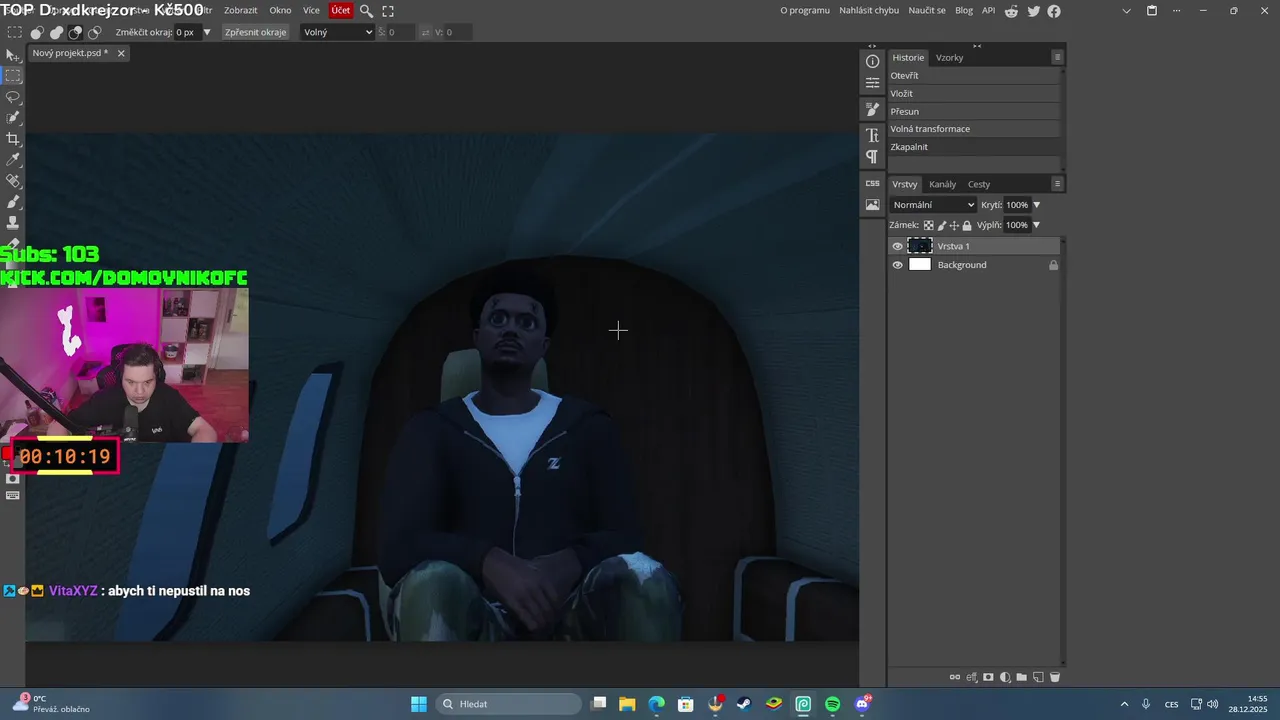The height and width of the screenshot is (720, 1280).
Task: Toggle lock transparent pixels
Action: click(x=928, y=225)
